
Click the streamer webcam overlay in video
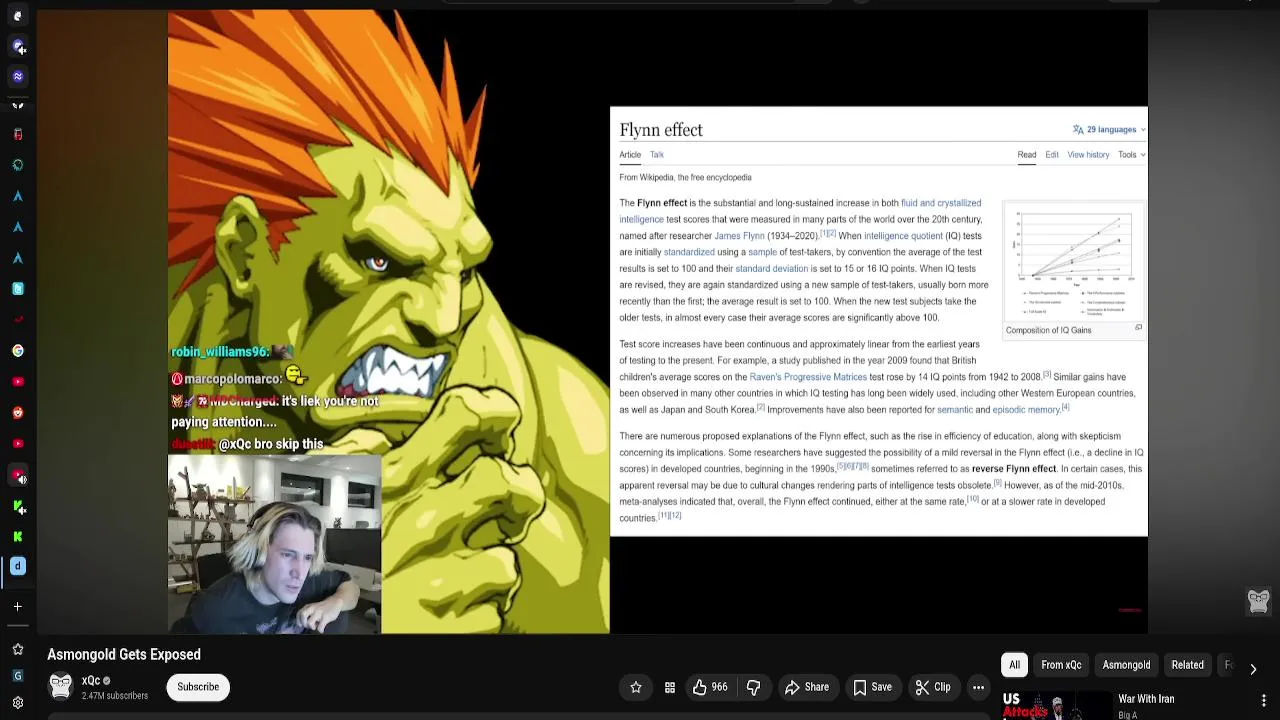click(x=275, y=545)
